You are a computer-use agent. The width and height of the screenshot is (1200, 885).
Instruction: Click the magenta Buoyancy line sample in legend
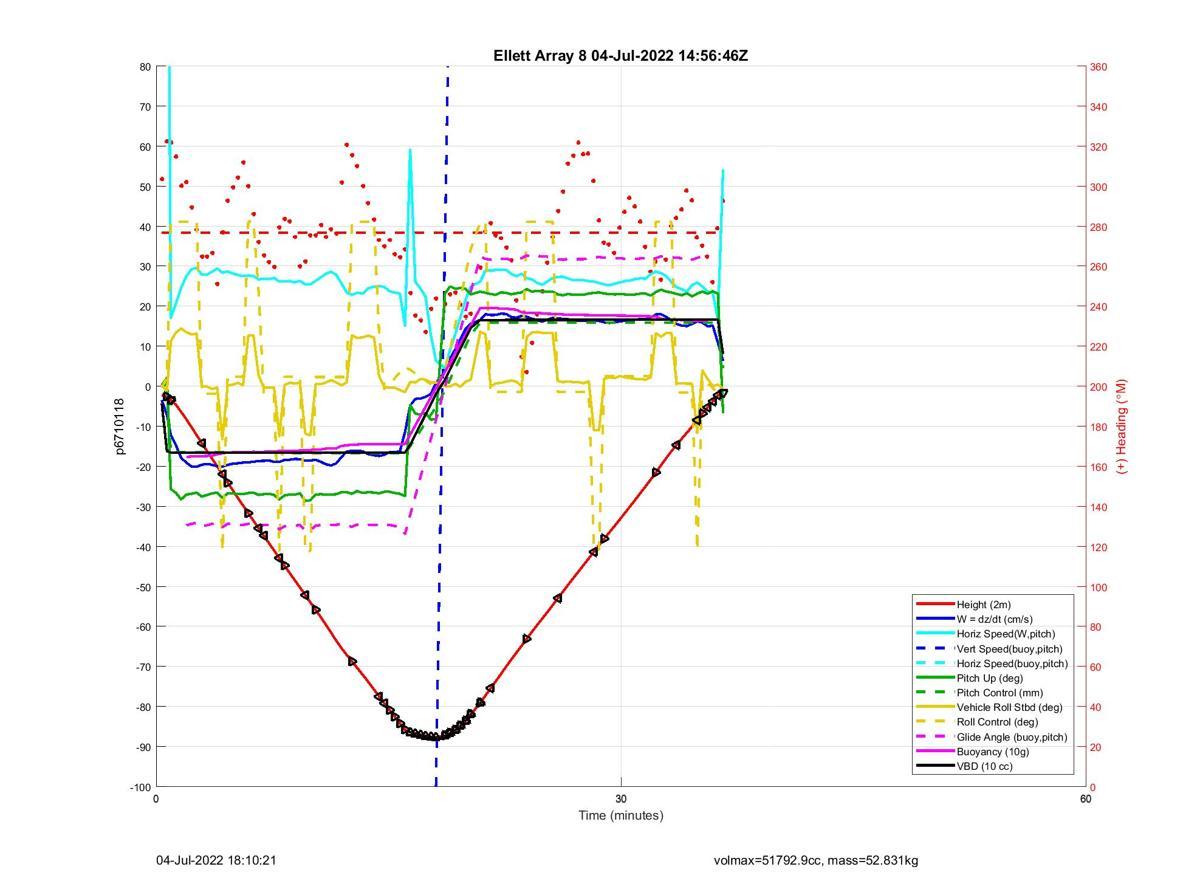pos(934,752)
